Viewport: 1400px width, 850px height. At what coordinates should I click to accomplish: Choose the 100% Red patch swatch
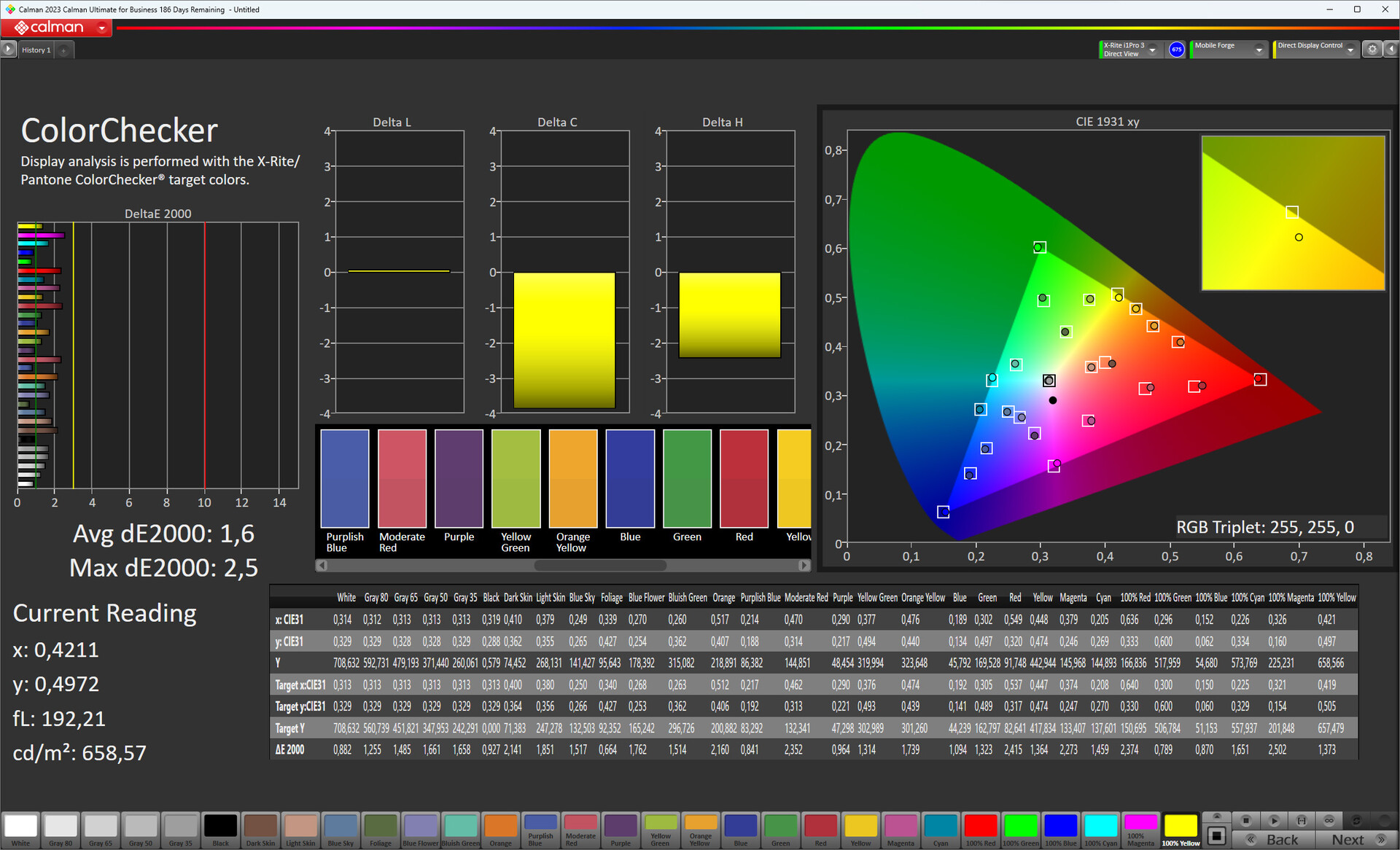coord(980,830)
